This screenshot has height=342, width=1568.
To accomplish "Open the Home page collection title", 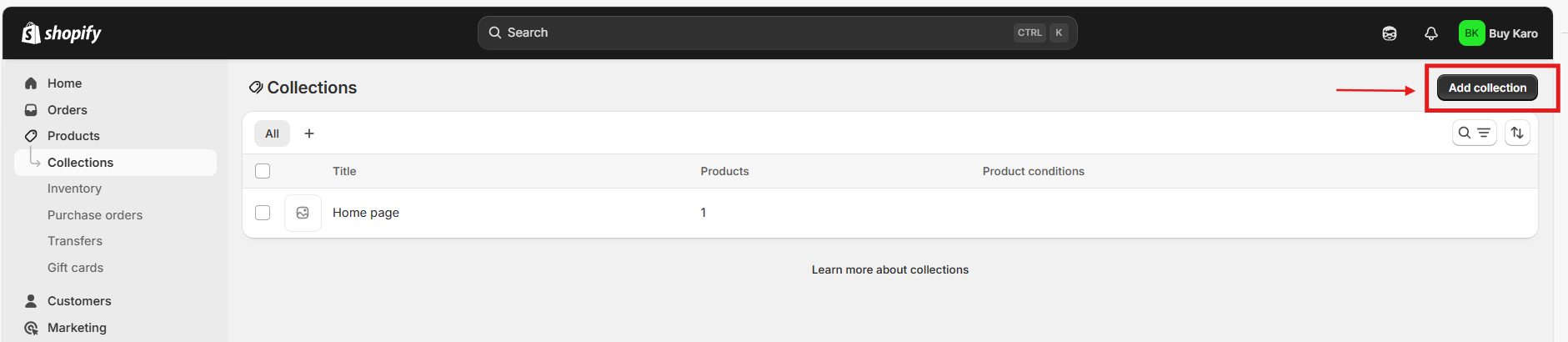I will pyautogui.click(x=366, y=213).
